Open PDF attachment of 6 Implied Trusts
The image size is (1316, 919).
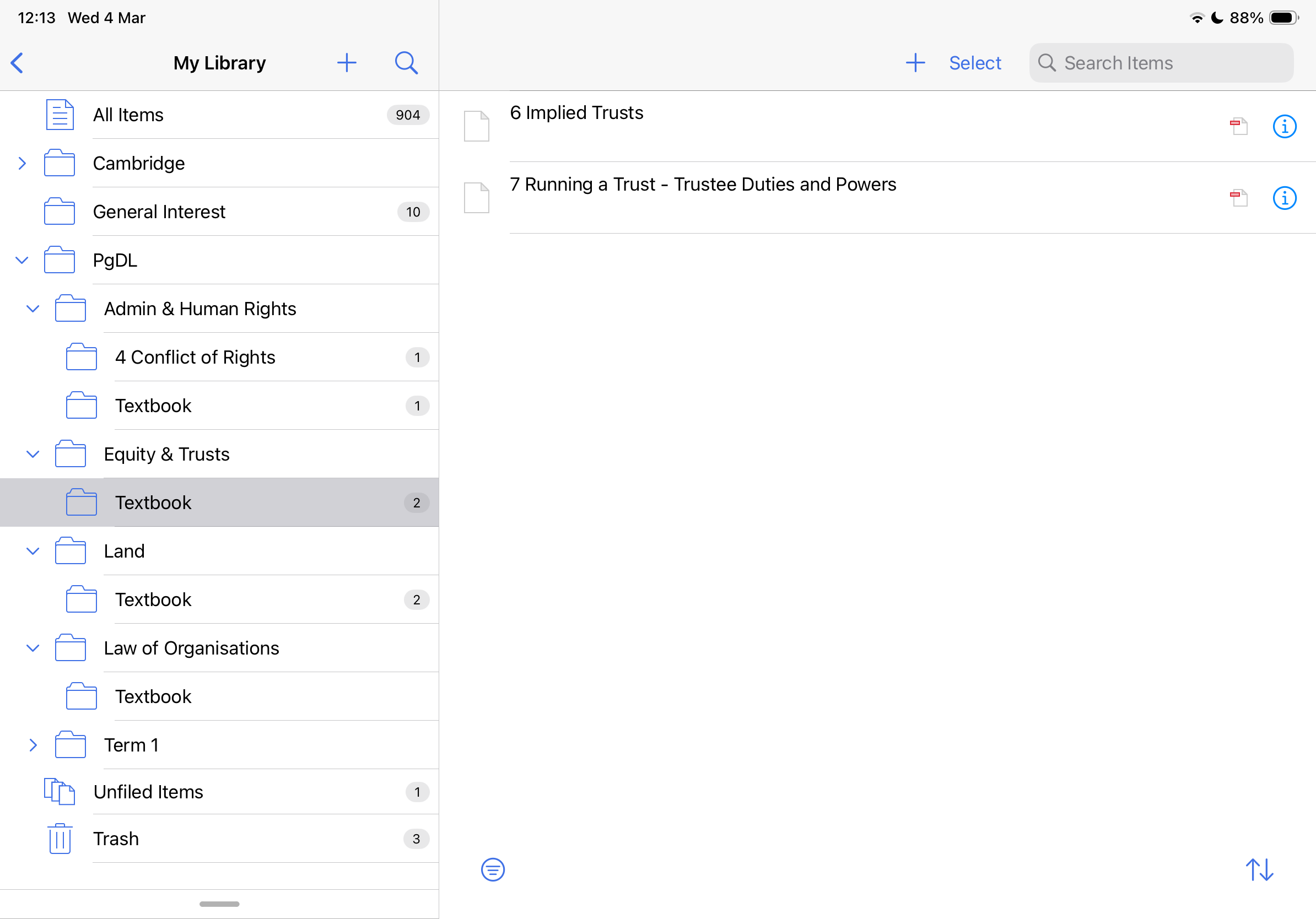(x=1239, y=126)
